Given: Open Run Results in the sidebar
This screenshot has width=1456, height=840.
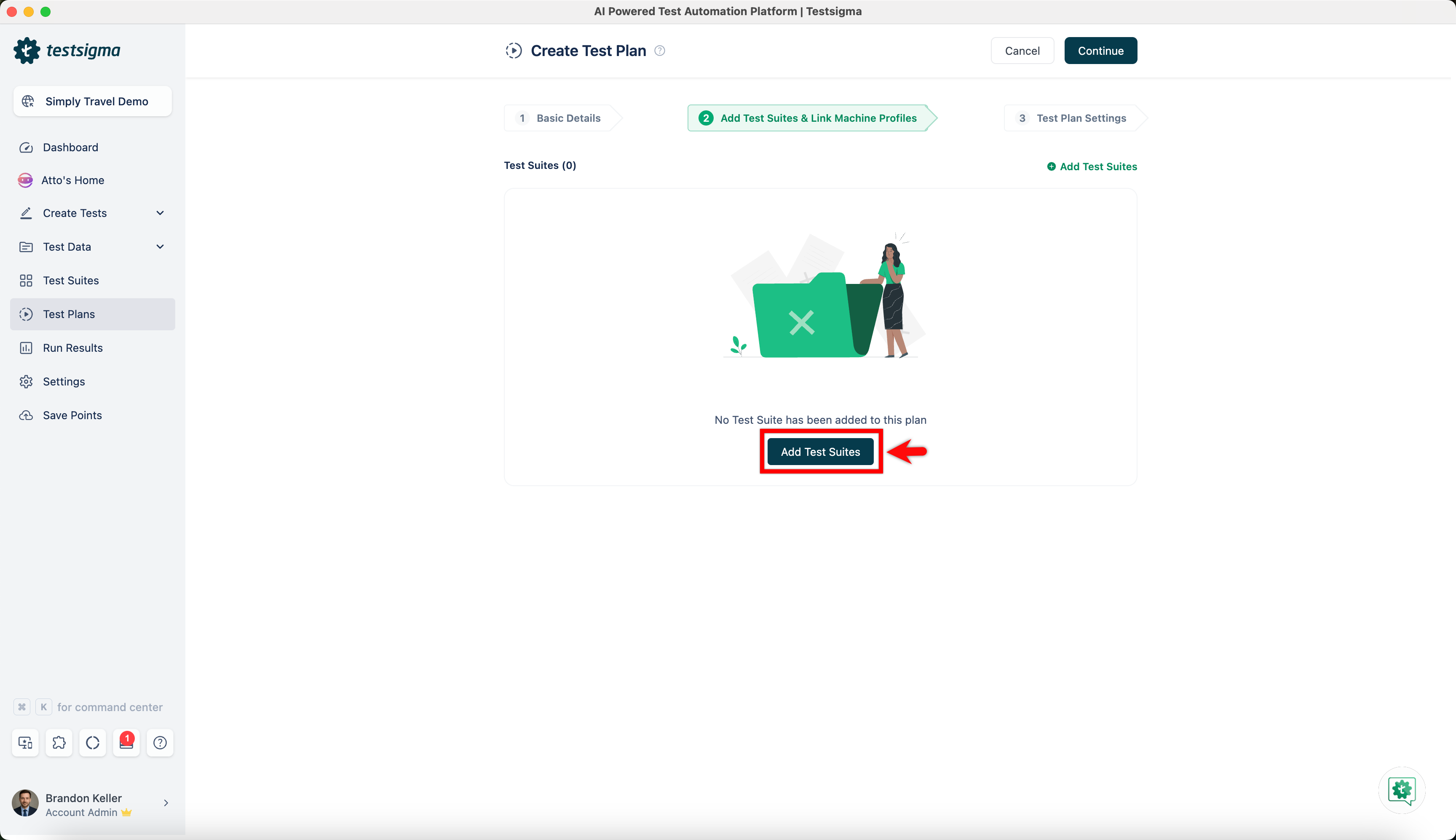Looking at the screenshot, I should [x=73, y=348].
